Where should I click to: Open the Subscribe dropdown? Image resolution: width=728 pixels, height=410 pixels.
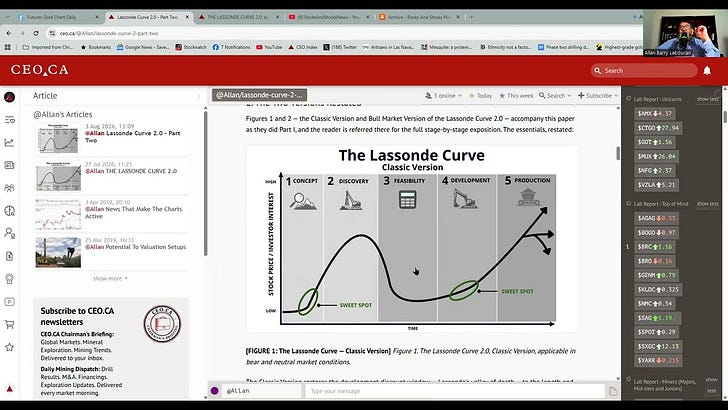click(598, 95)
